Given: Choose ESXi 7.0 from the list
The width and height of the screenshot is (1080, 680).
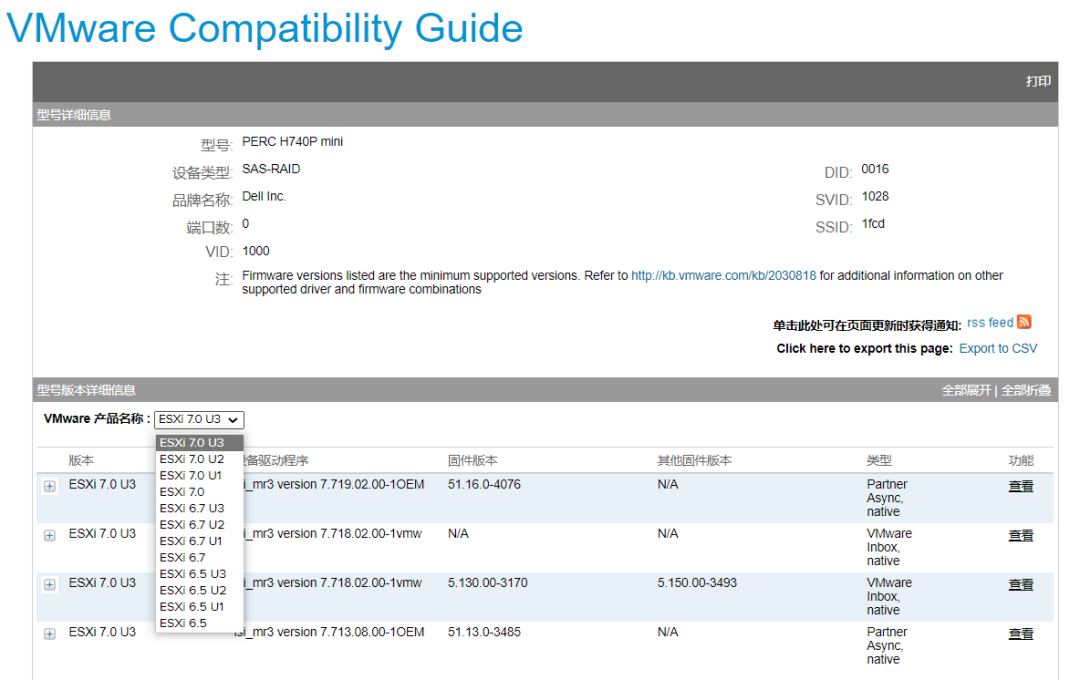Looking at the screenshot, I should coord(200,492).
